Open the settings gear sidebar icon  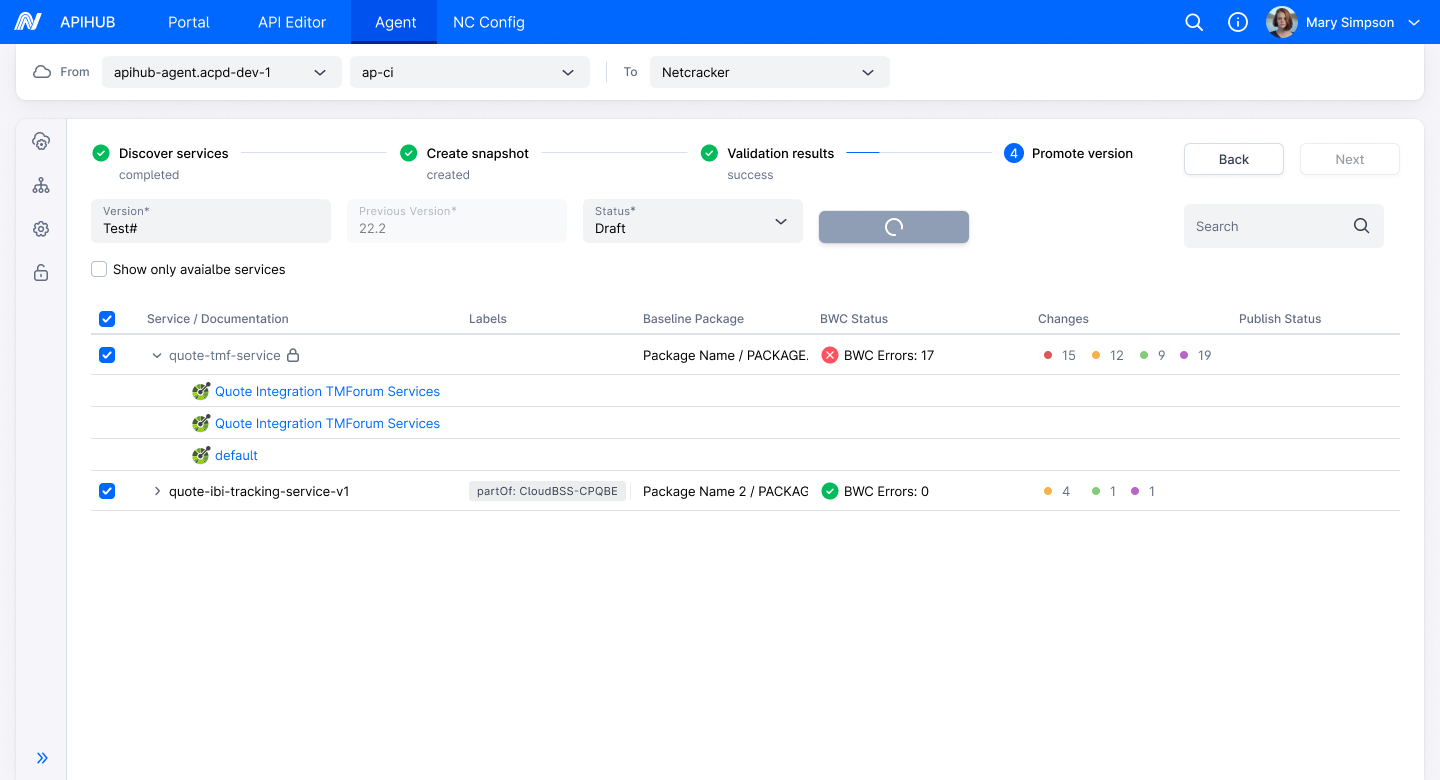tap(41, 229)
